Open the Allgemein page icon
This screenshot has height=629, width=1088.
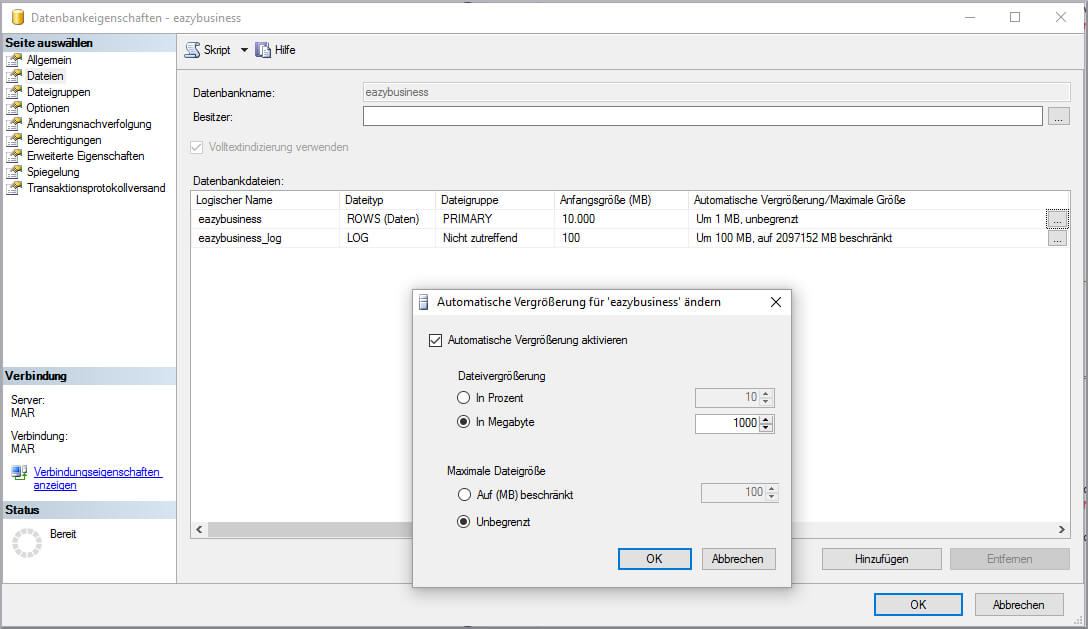(14, 60)
